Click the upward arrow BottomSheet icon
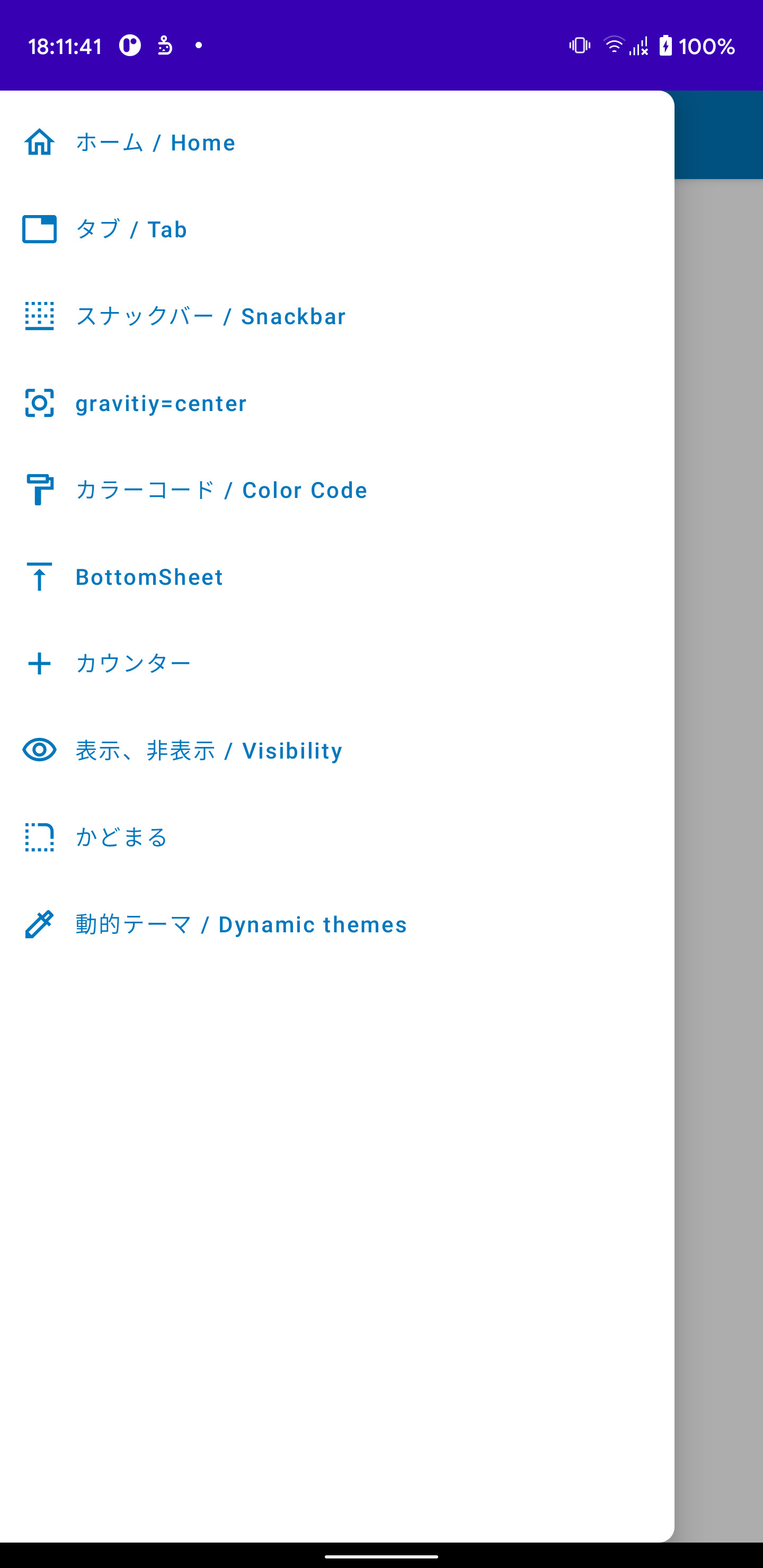The image size is (763, 1568). click(39, 576)
